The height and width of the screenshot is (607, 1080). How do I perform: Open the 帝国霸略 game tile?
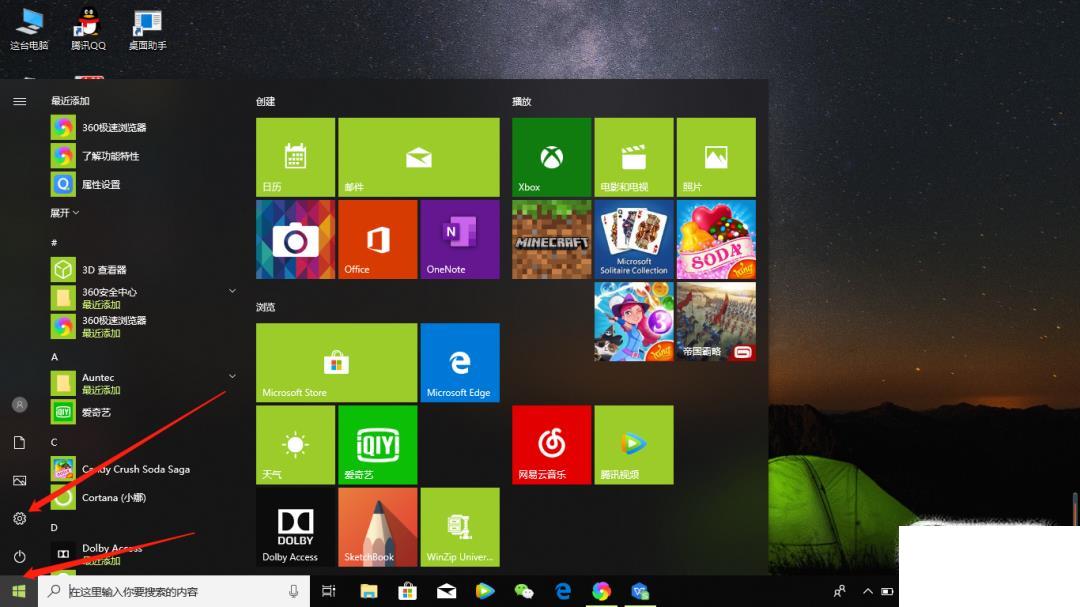pos(716,322)
